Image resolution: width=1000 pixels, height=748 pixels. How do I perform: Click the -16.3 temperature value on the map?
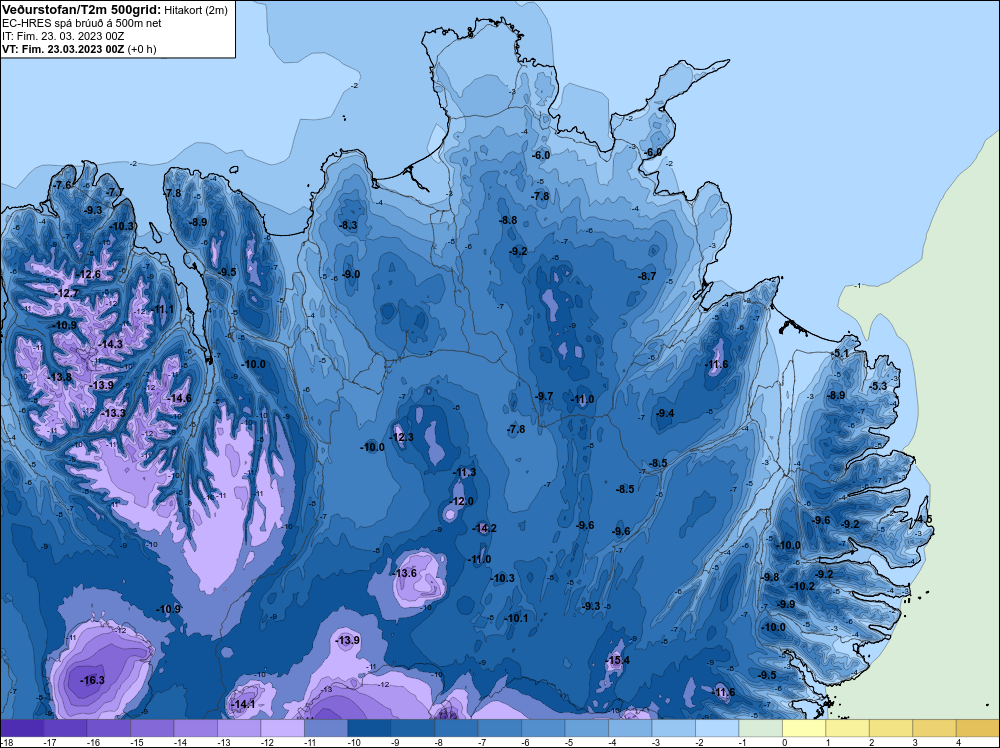92,680
